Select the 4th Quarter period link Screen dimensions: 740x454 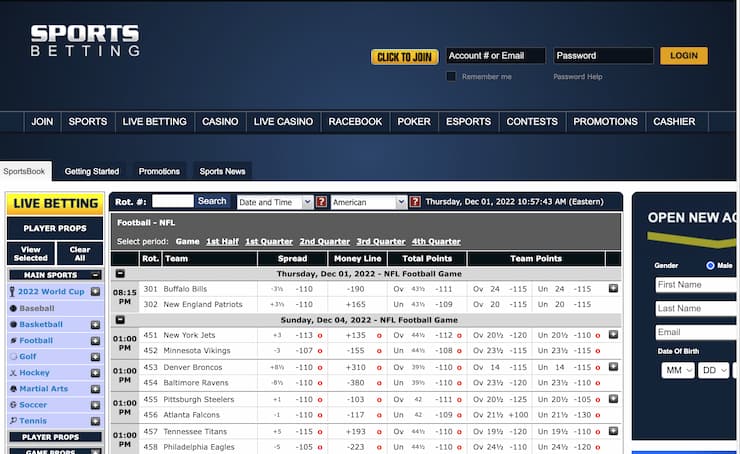(x=436, y=241)
